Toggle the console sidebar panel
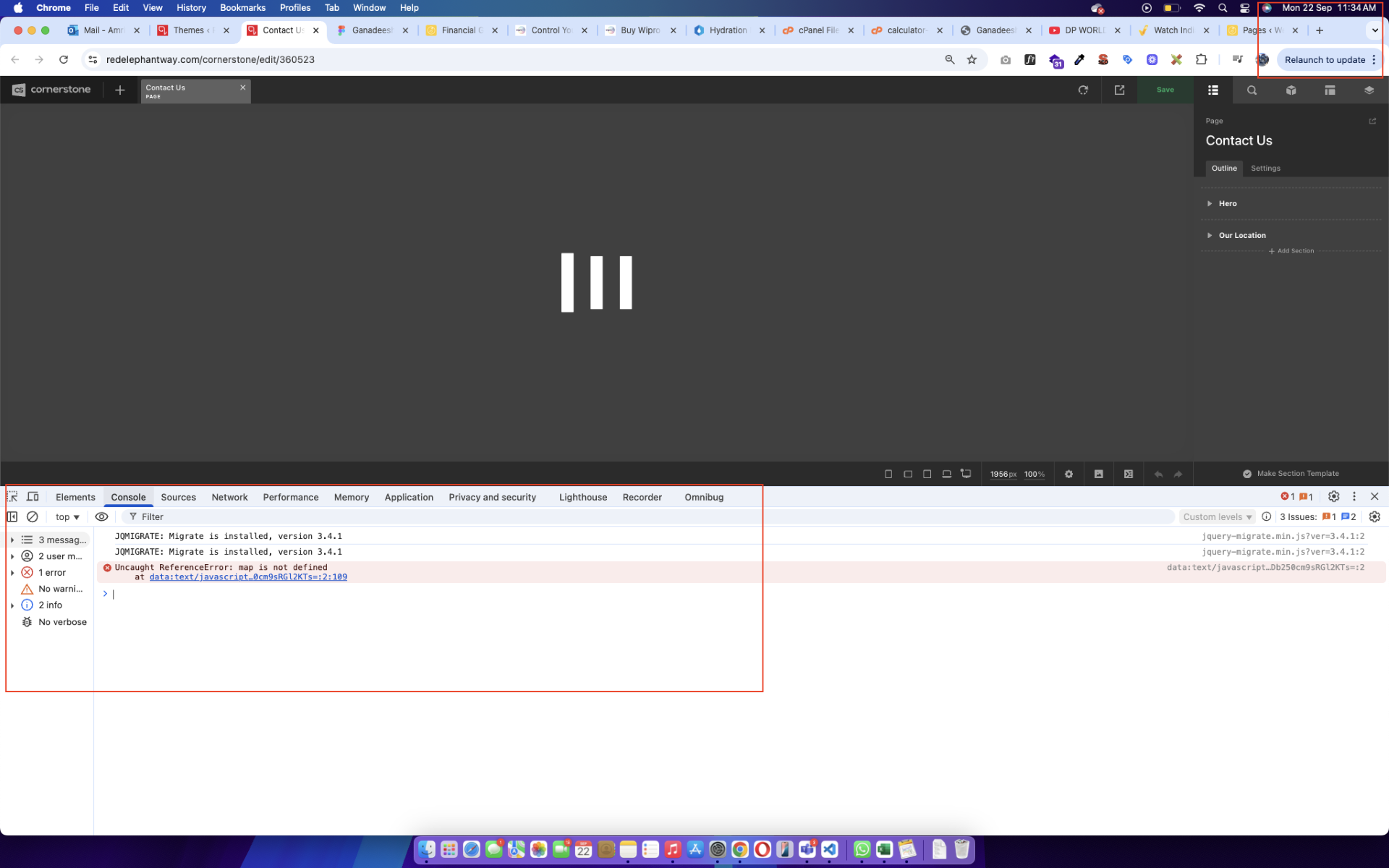This screenshot has width=1389, height=868. tap(12, 516)
